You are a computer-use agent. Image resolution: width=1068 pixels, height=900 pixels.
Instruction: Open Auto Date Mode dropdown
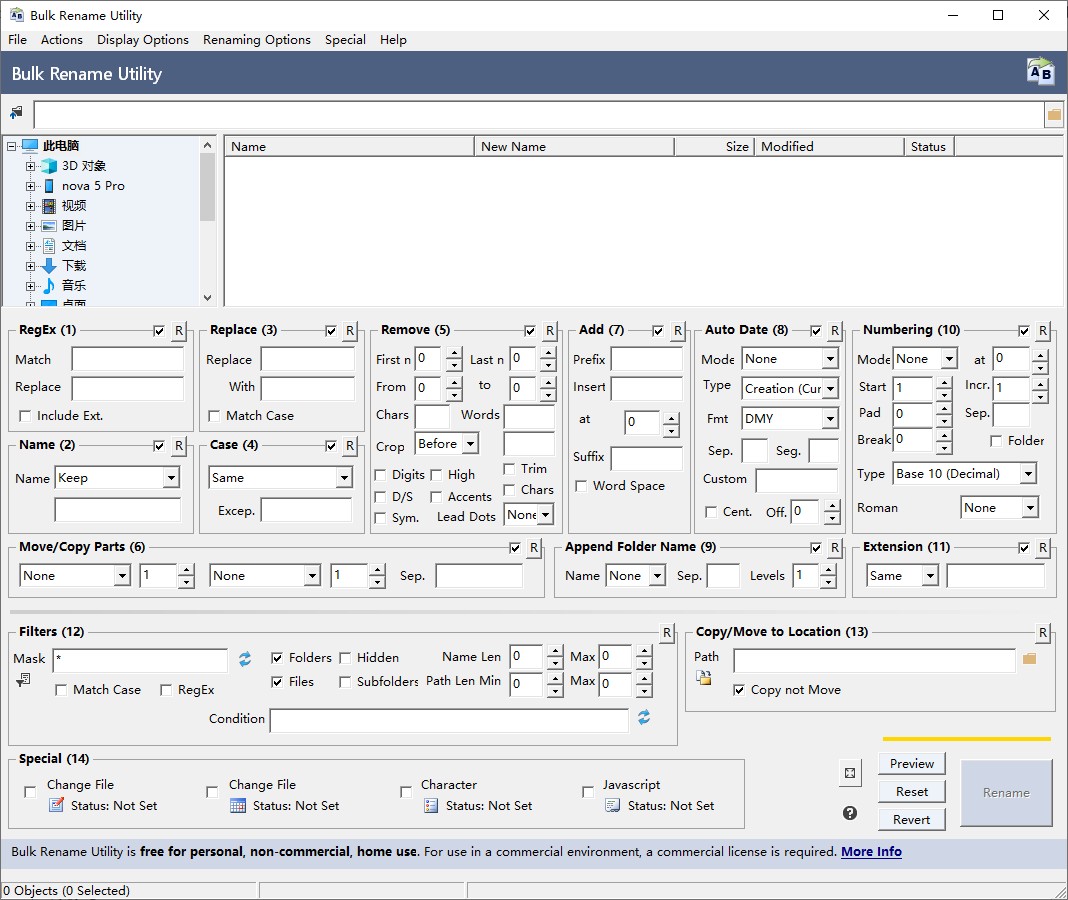point(830,359)
